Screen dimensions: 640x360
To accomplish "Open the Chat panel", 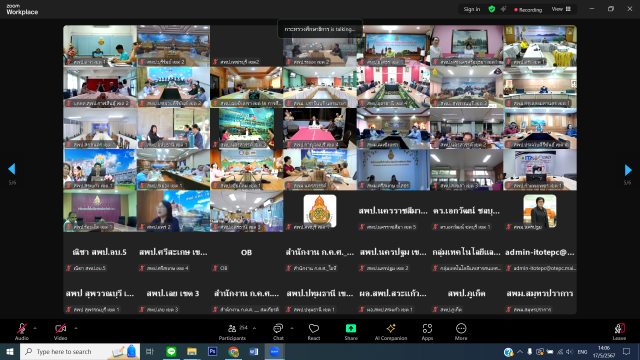I will (x=278, y=331).
